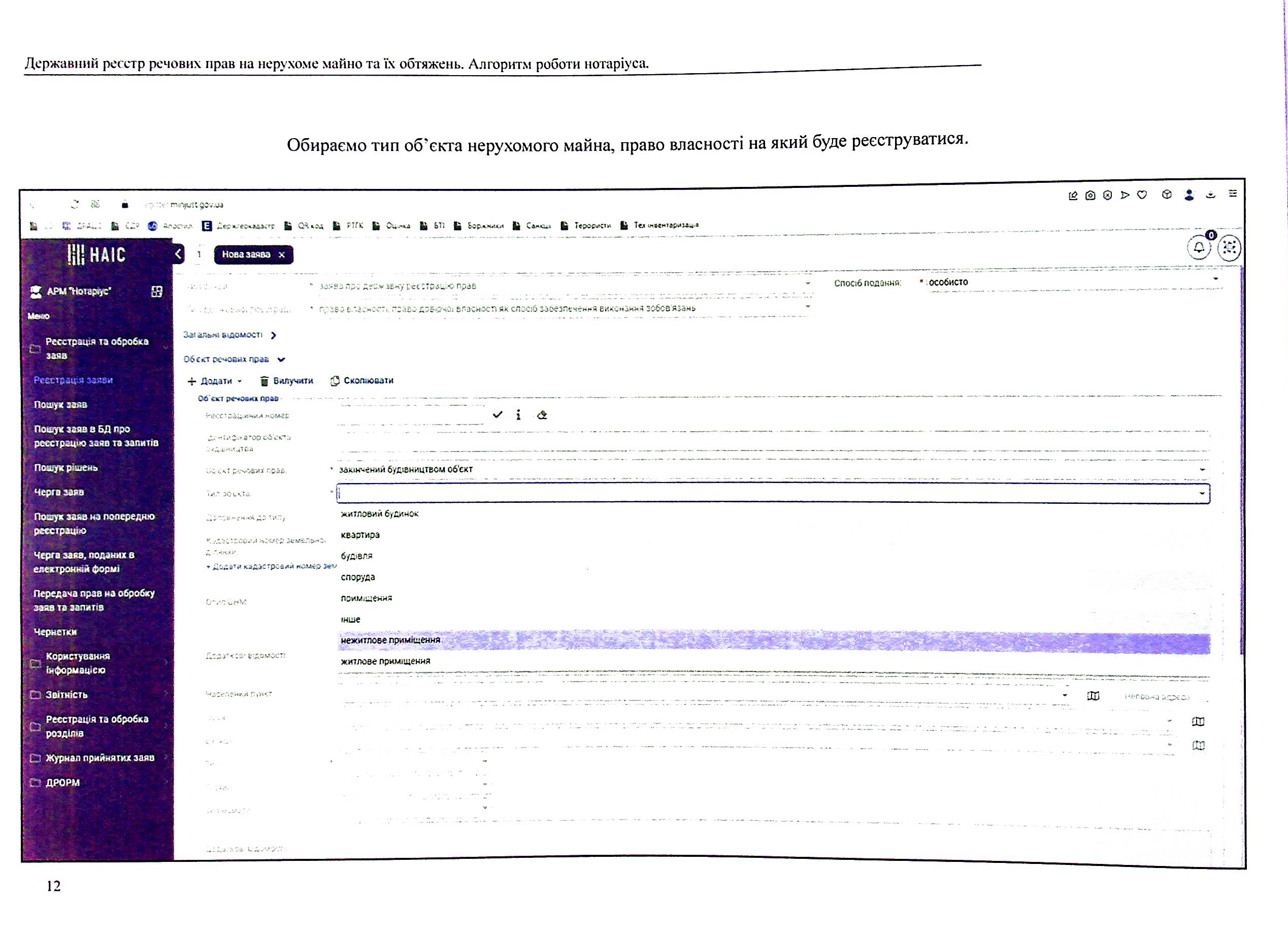Screen dimensions: 1288x932
Task: Choose житлове приміщення option
Action: click(386, 661)
